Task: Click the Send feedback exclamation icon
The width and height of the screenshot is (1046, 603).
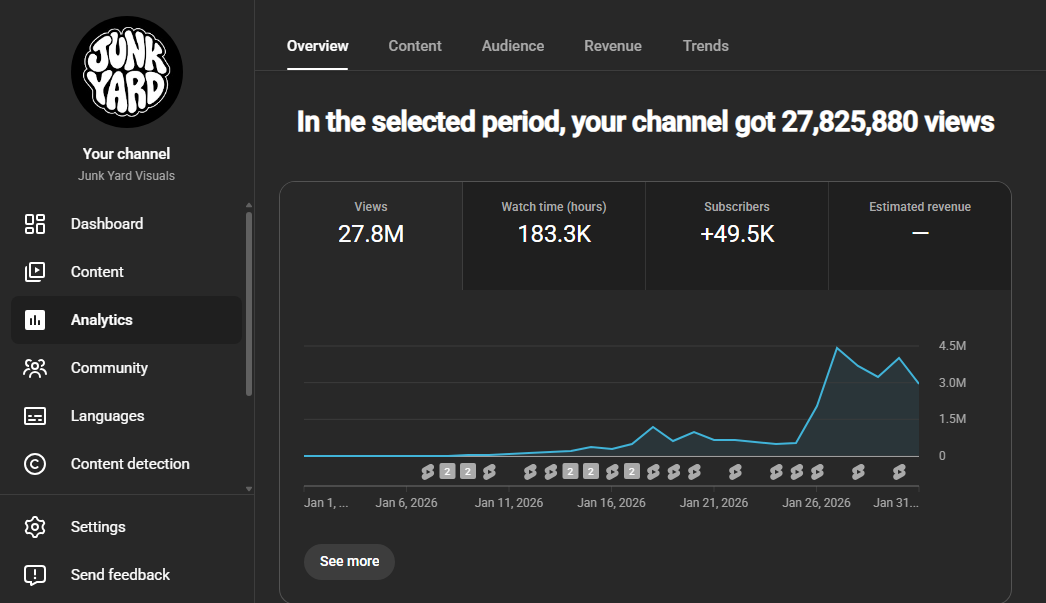Action: [35, 575]
